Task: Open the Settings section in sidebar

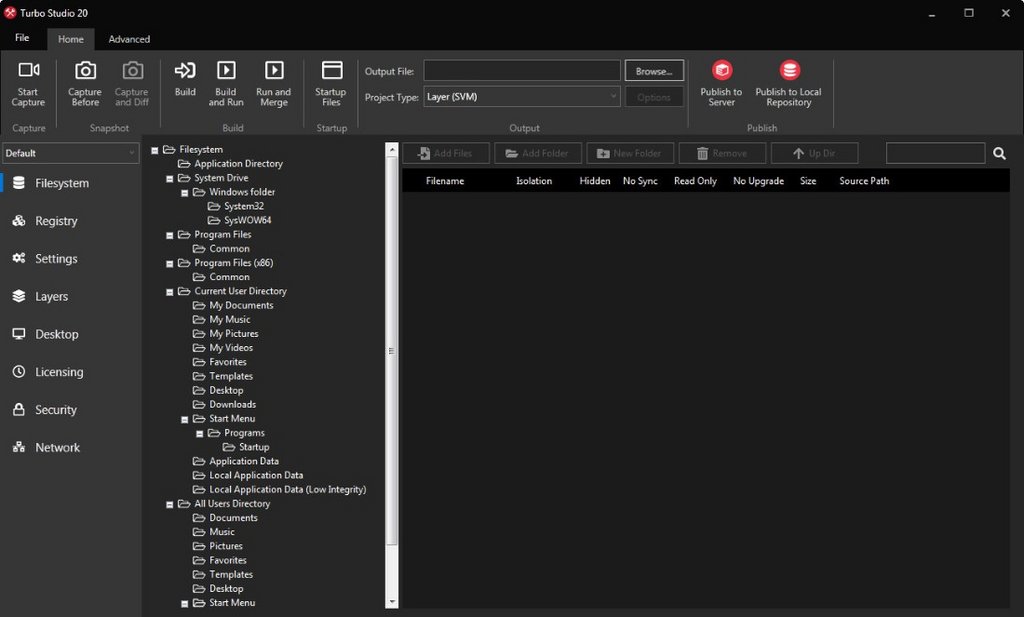Action: coord(71,259)
